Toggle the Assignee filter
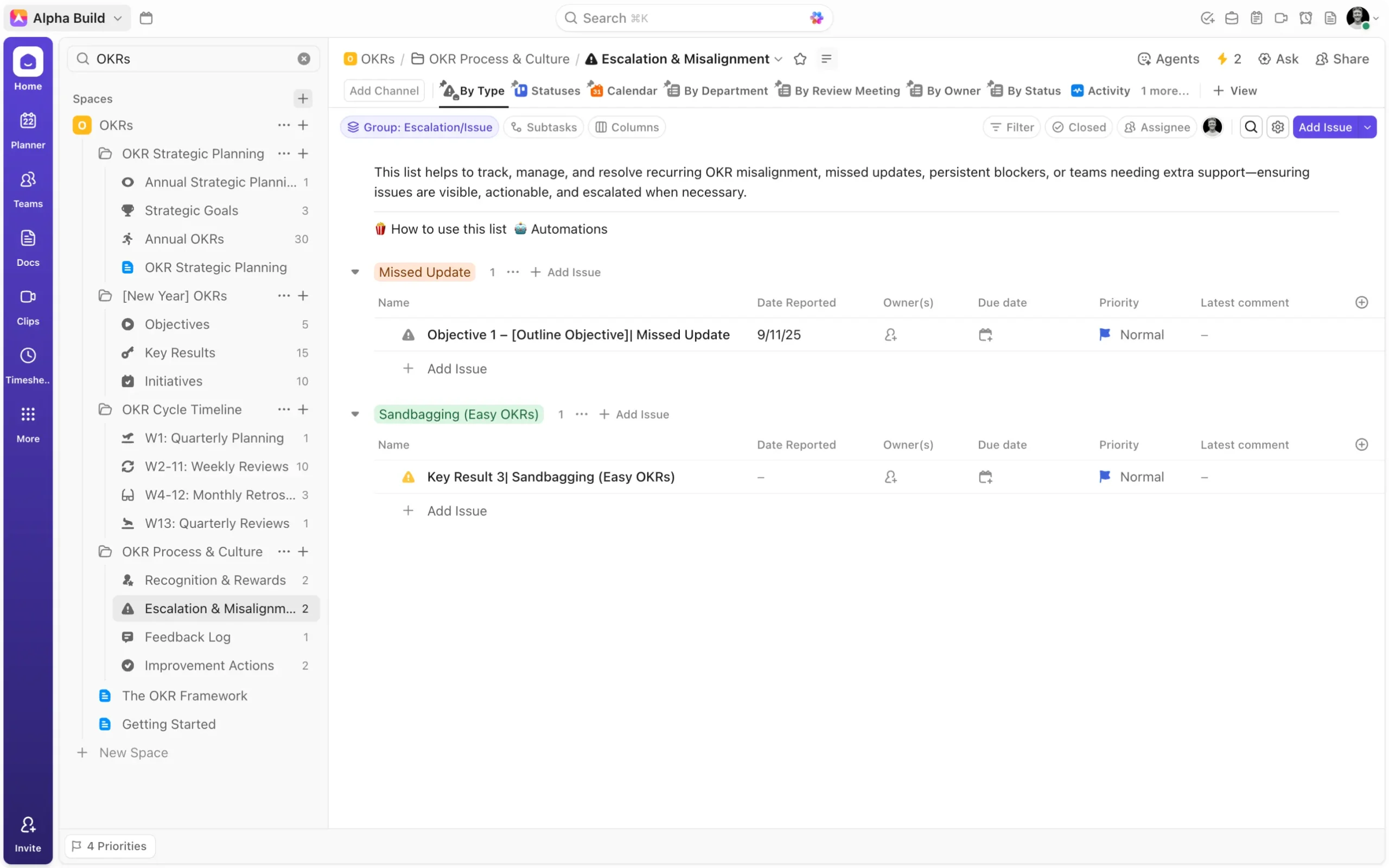Screen dimensions: 1389x868 [1156, 127]
